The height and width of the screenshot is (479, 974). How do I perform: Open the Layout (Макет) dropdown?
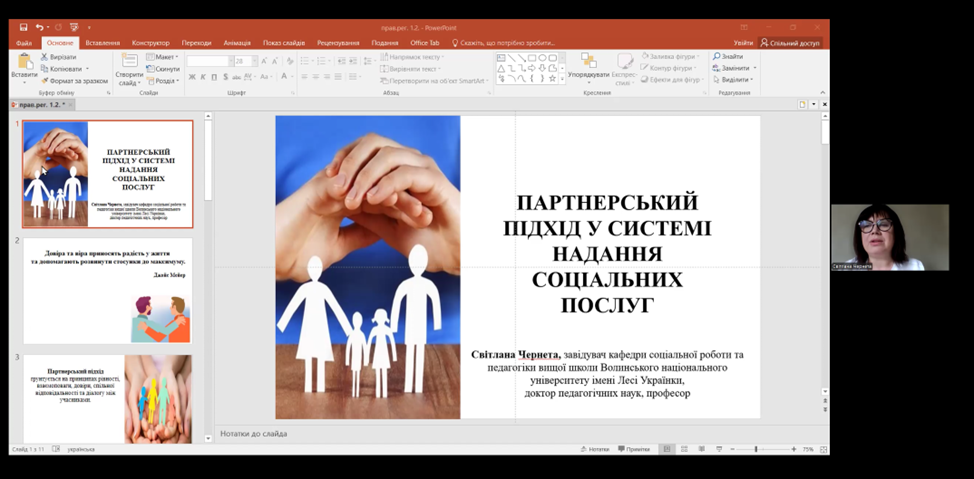(x=164, y=57)
